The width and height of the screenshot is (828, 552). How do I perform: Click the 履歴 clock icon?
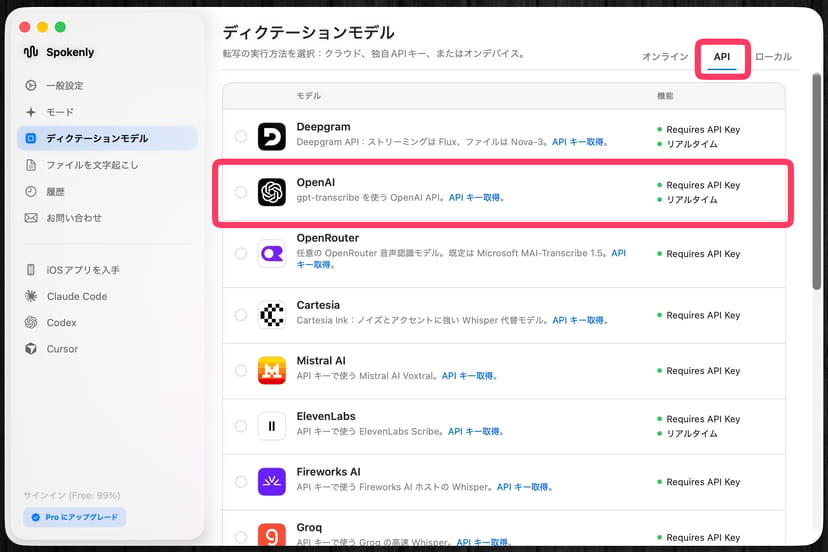pyautogui.click(x=31, y=191)
